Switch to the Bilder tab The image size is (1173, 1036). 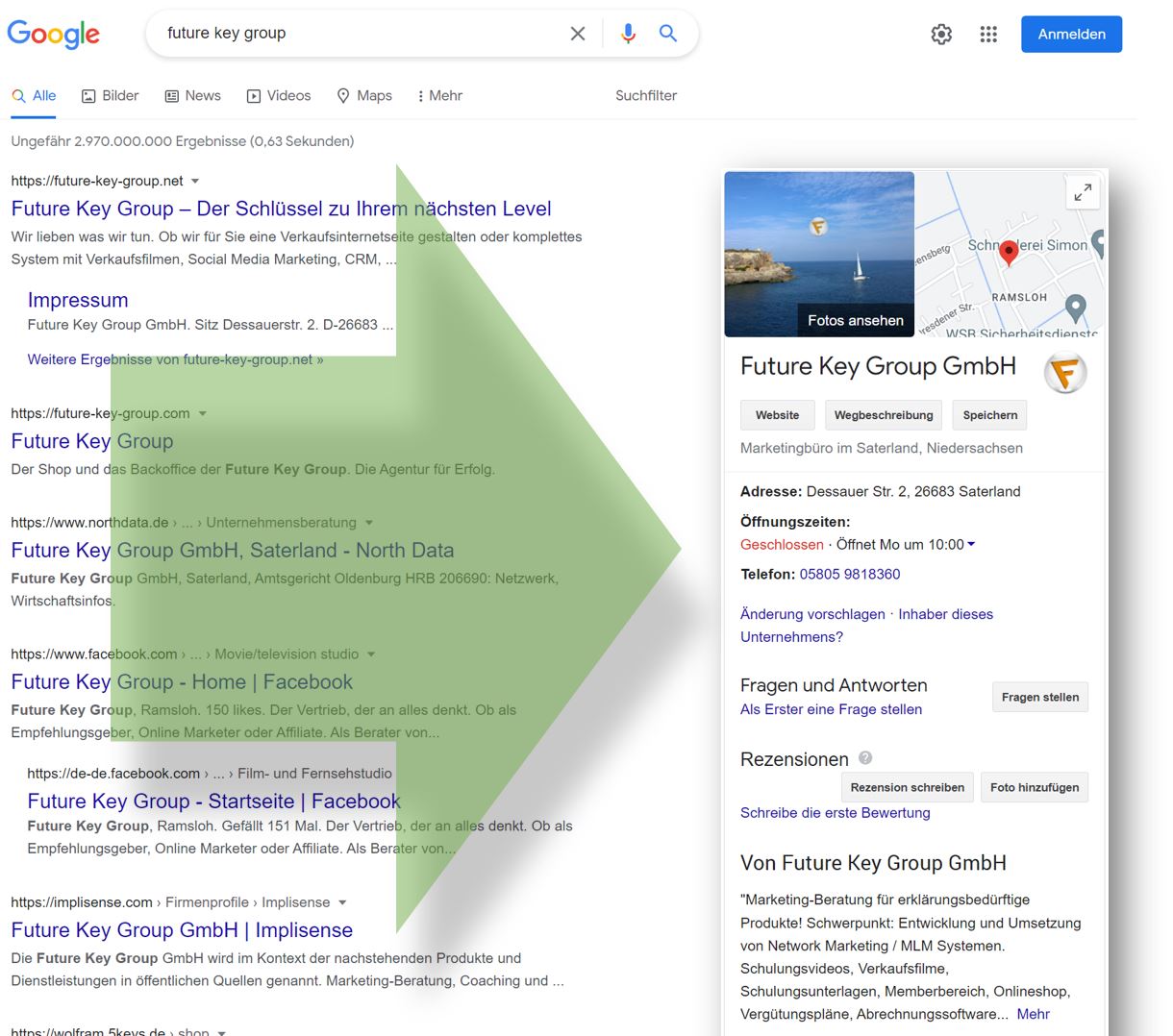(x=110, y=96)
